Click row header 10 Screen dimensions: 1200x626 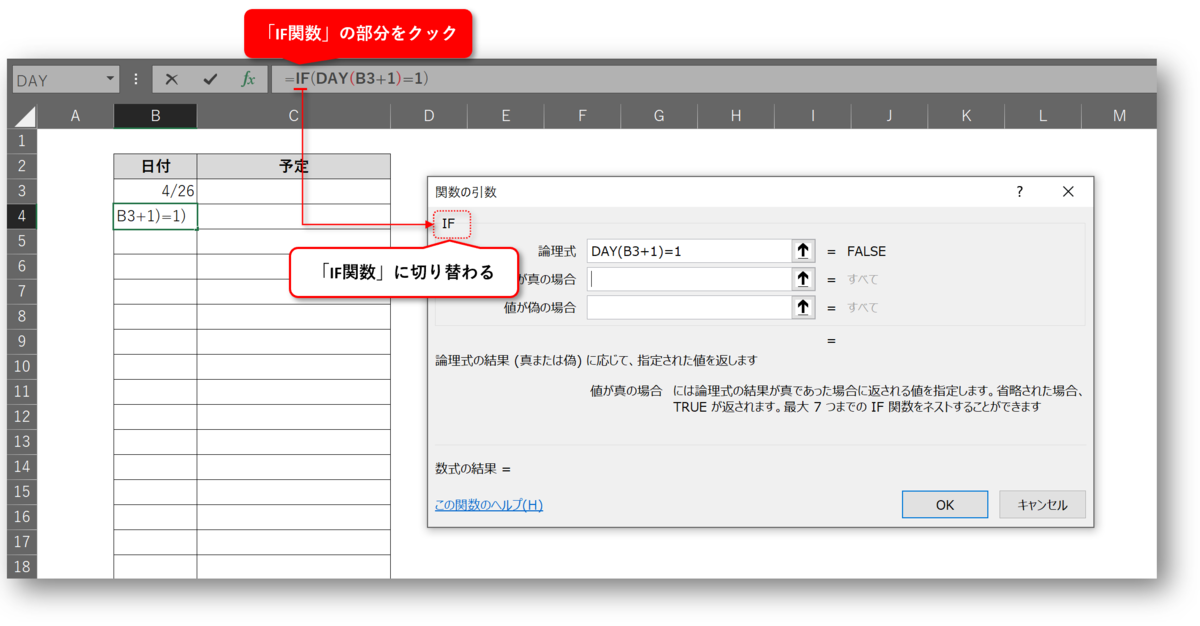pos(22,366)
